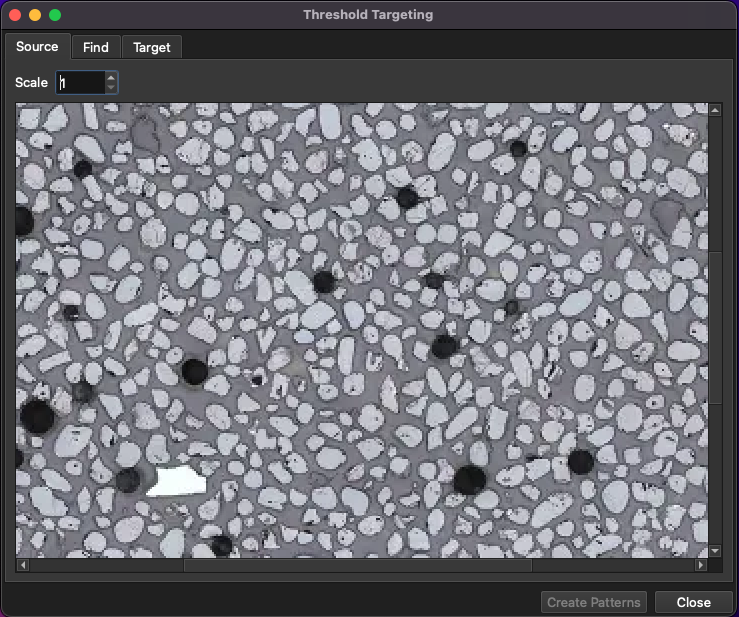Switch to the Source tab

coord(37,47)
